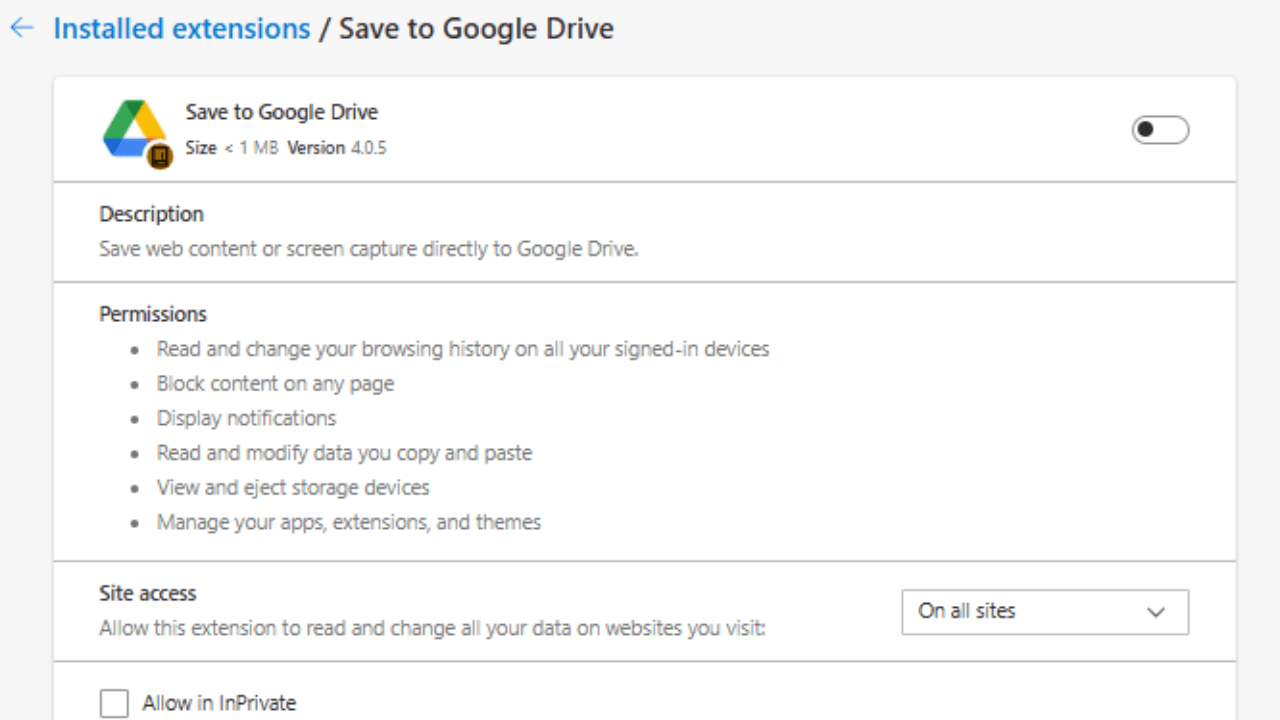Click the Permissions section heading
The width and height of the screenshot is (1280, 720).
(153, 314)
